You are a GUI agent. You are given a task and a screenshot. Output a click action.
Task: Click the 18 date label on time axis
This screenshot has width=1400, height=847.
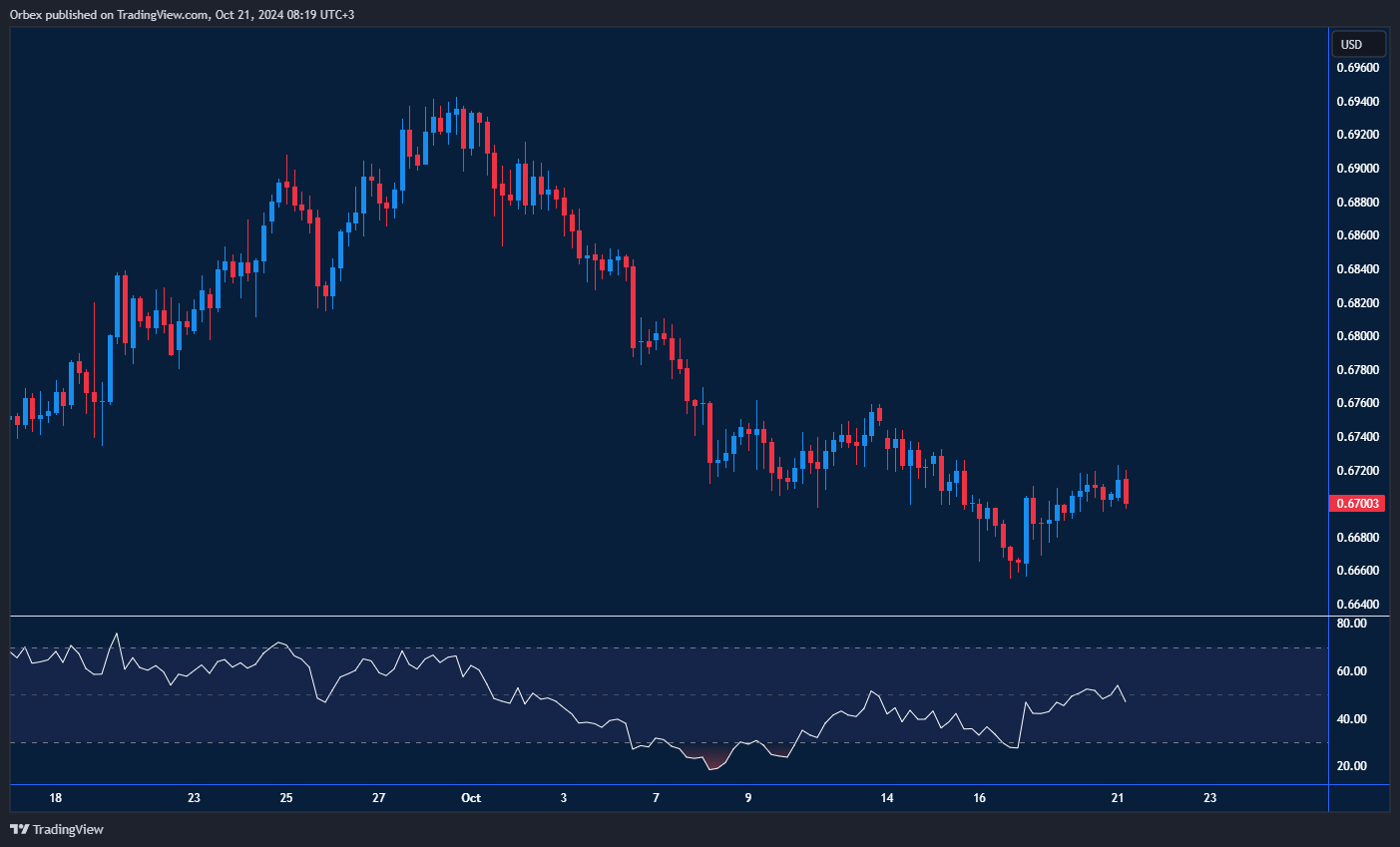[x=56, y=798]
